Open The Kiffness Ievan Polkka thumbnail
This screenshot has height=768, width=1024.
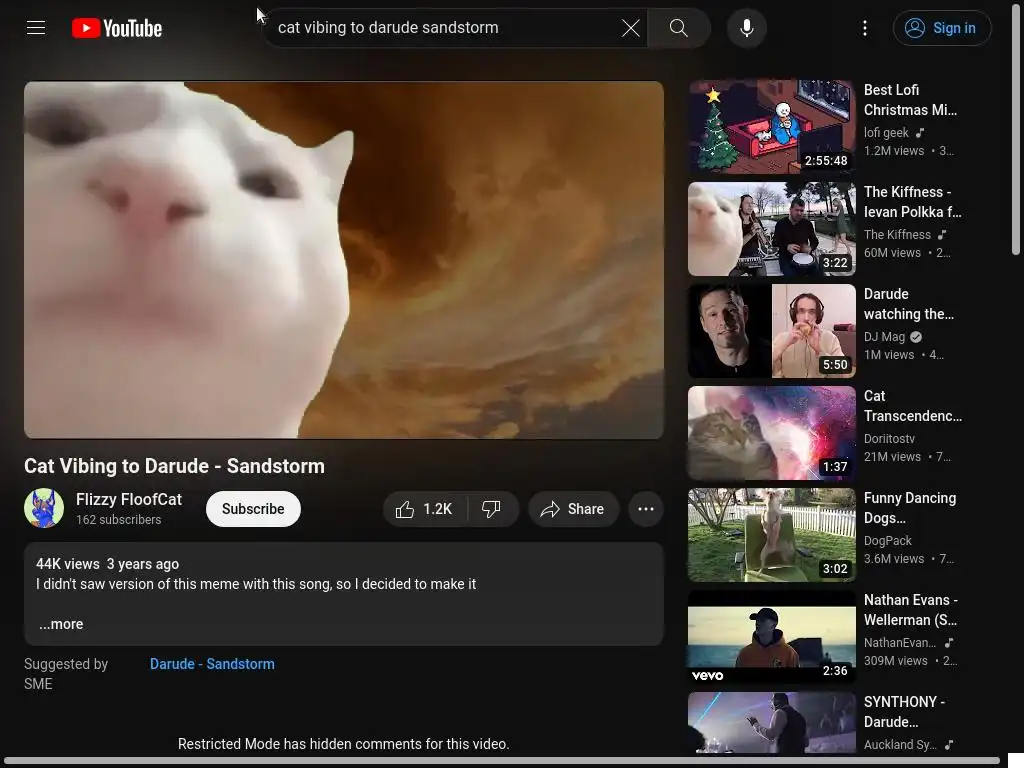pos(771,229)
